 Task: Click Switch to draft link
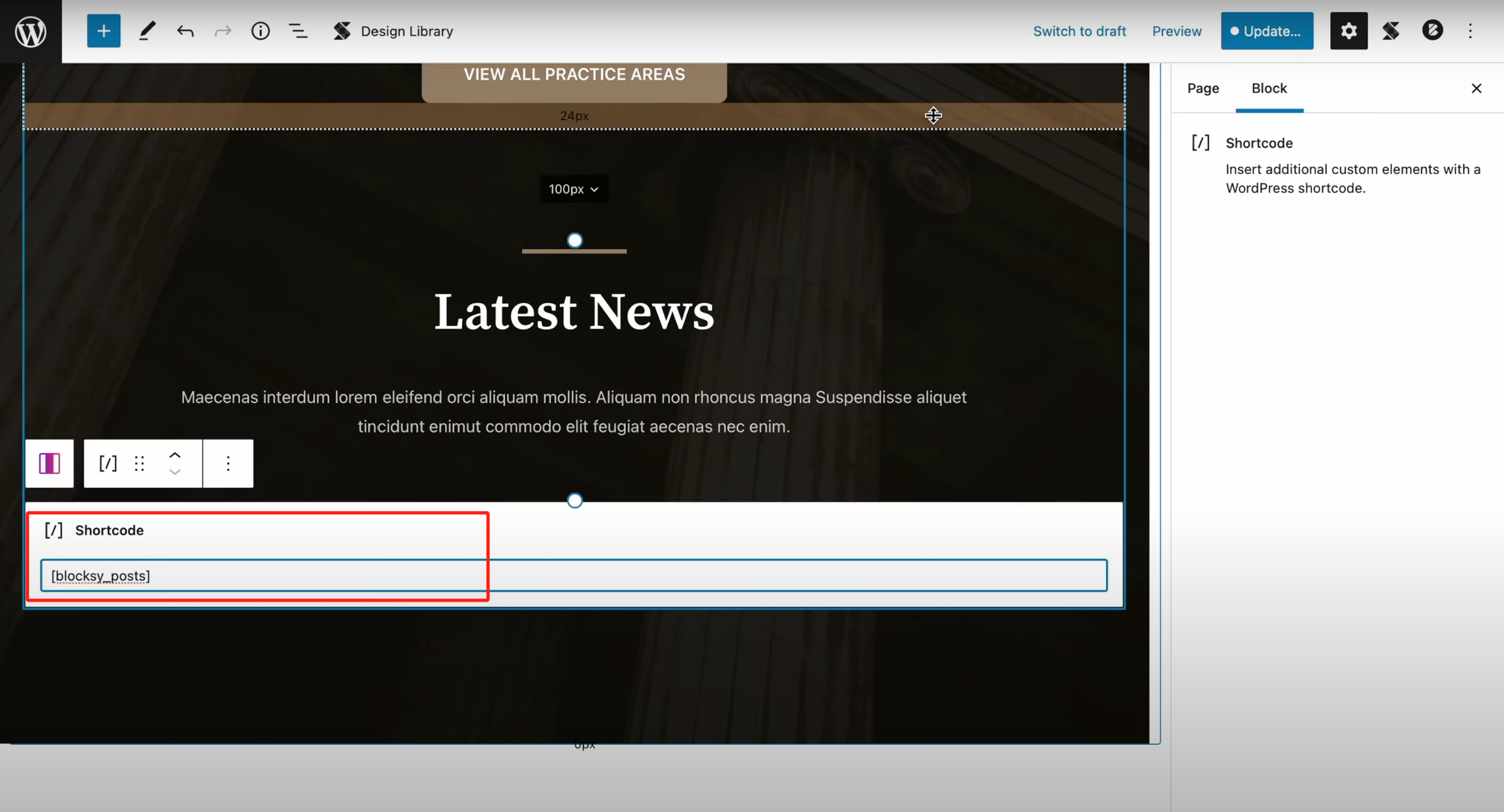point(1079,31)
